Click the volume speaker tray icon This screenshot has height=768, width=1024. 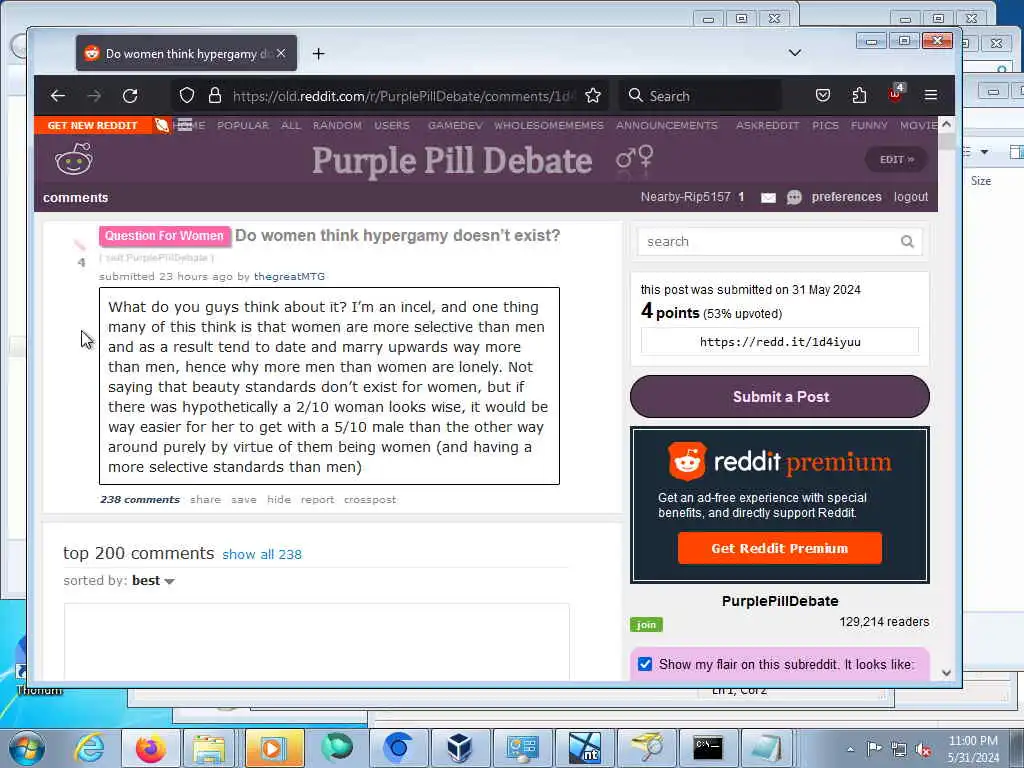[x=923, y=750]
